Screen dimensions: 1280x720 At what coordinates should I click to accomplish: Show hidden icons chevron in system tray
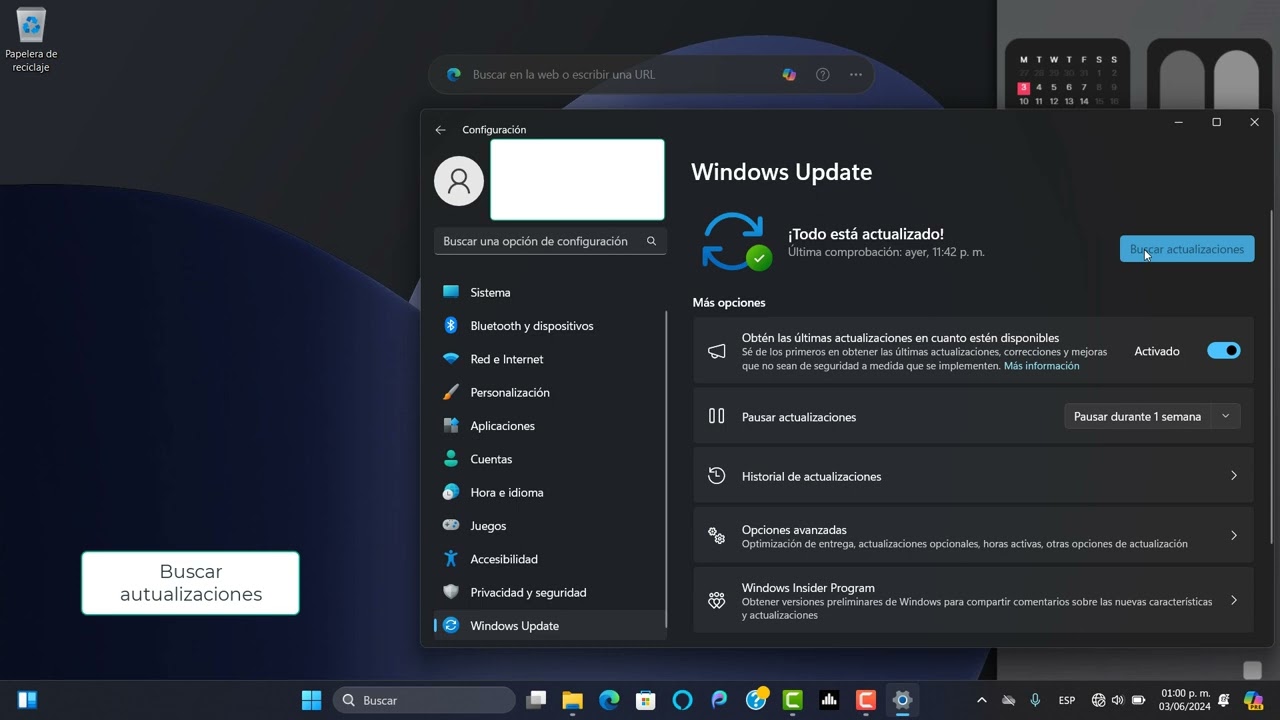click(981, 700)
